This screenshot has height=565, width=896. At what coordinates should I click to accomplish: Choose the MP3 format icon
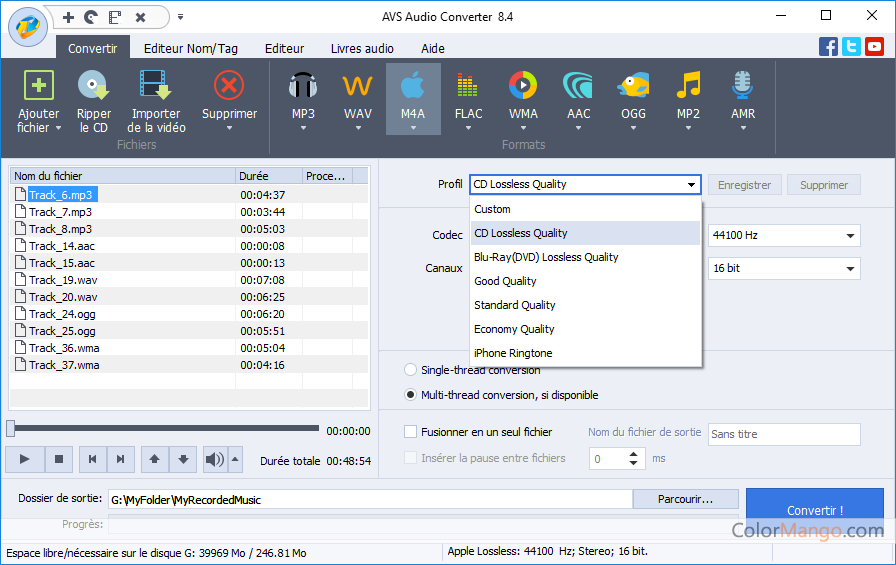303,86
